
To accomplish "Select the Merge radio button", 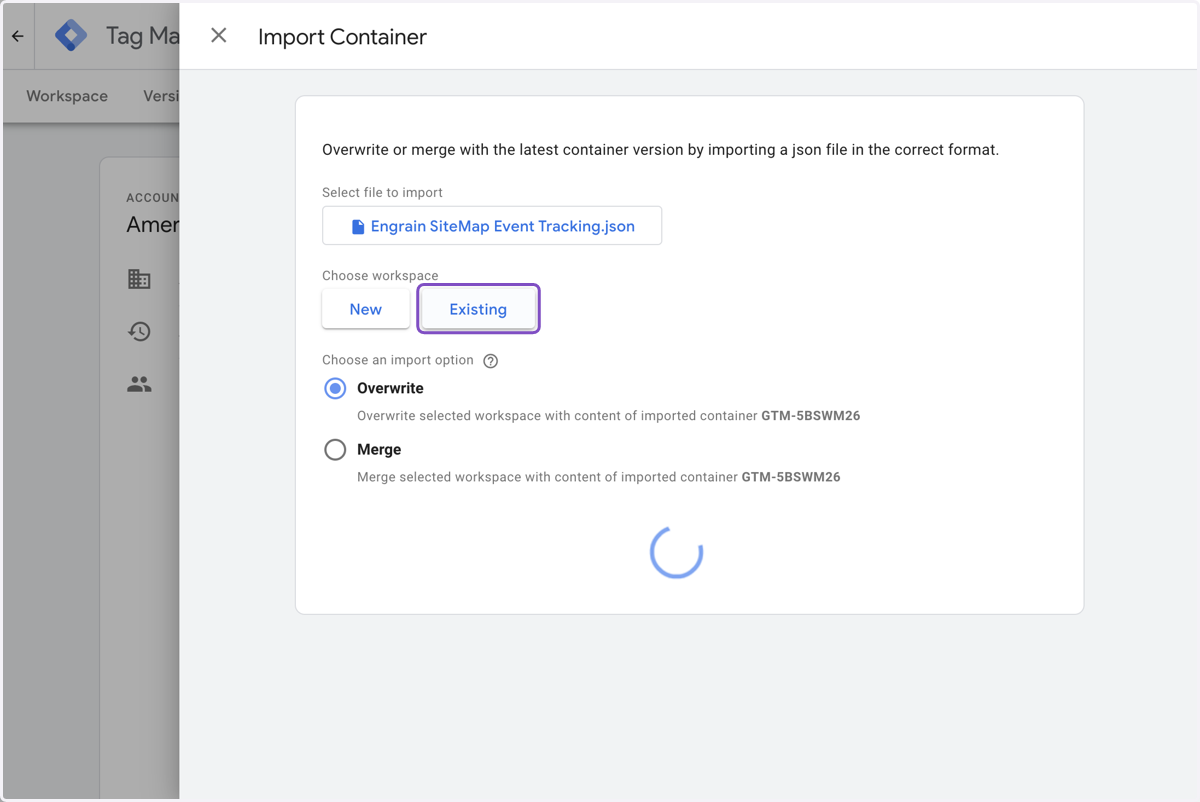I will pos(336,450).
